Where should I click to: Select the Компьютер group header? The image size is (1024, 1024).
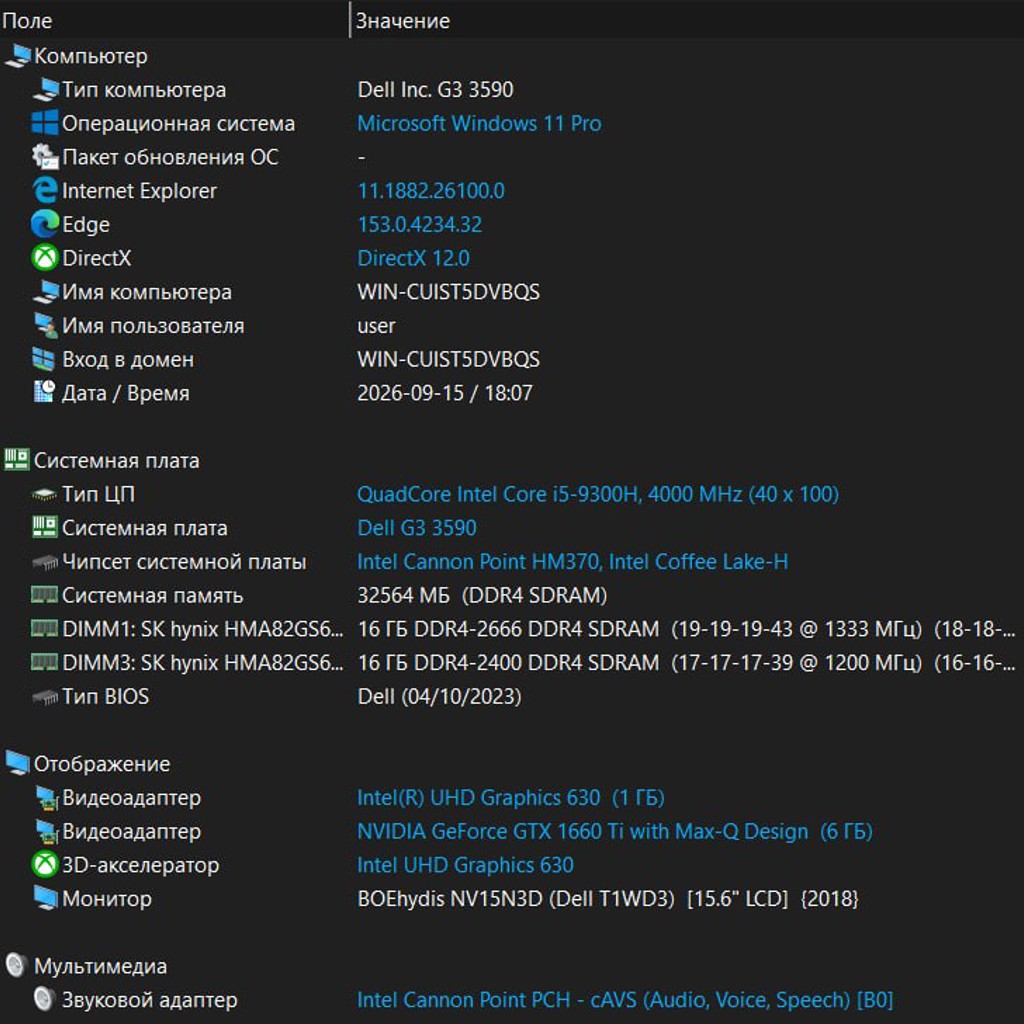(90, 56)
